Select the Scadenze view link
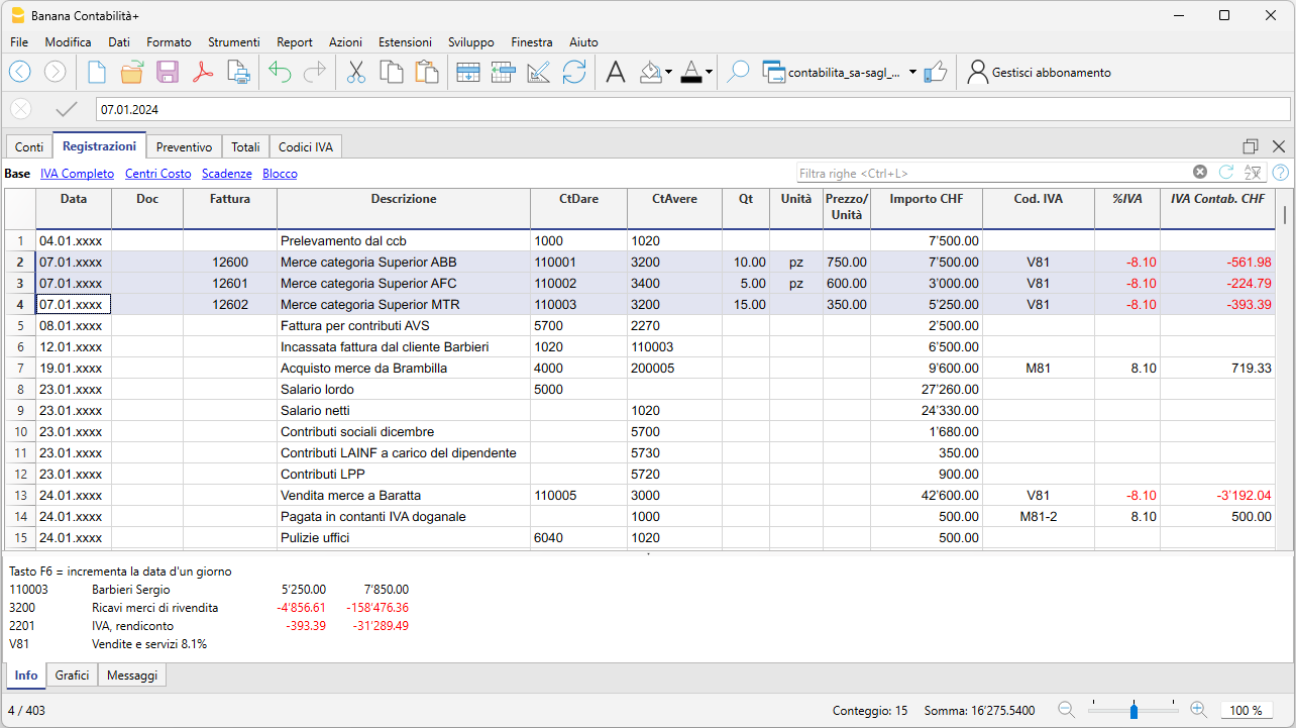The height and width of the screenshot is (728, 1296). (x=227, y=174)
